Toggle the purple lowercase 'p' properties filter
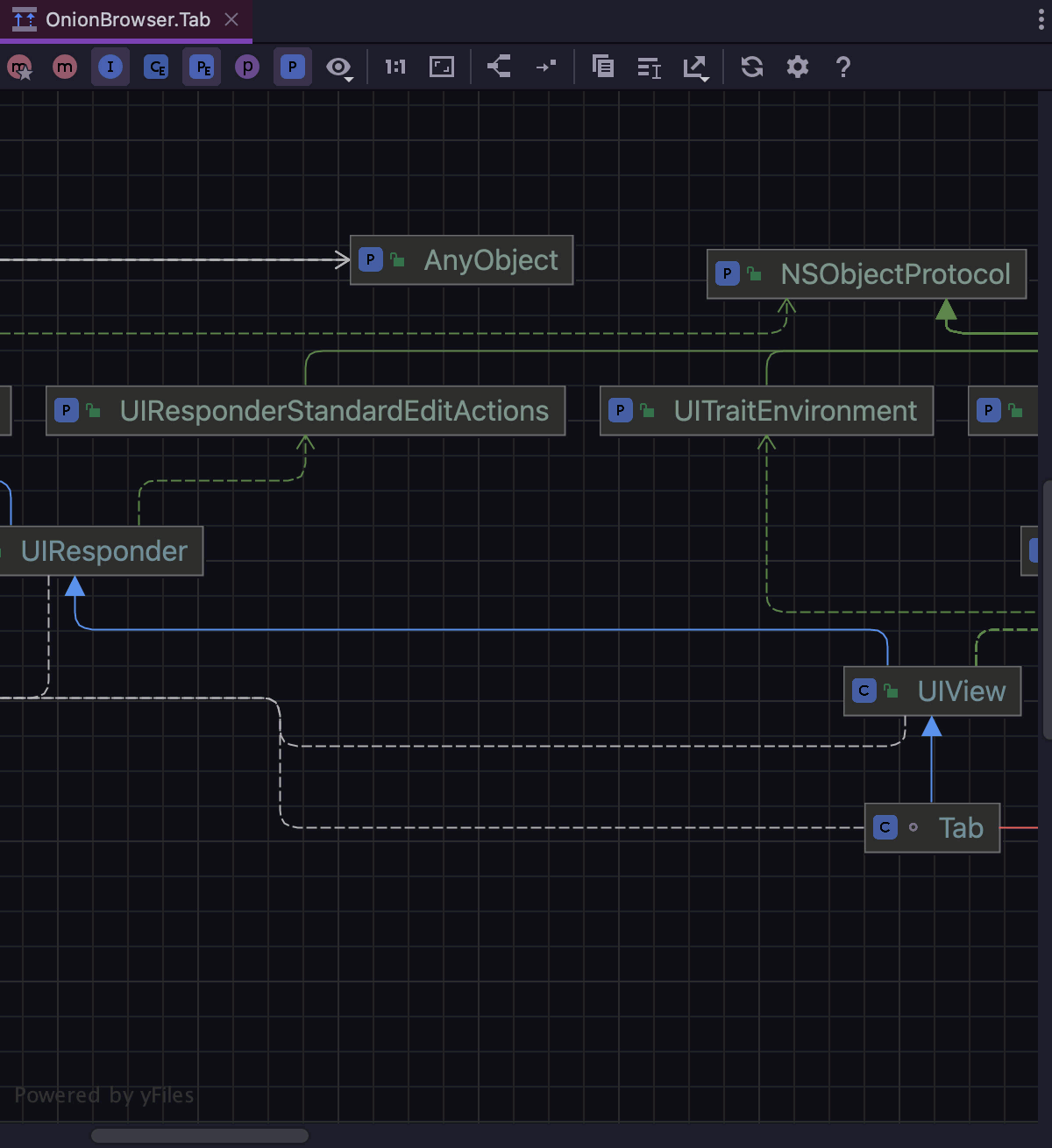This screenshot has width=1052, height=1148. [x=247, y=67]
